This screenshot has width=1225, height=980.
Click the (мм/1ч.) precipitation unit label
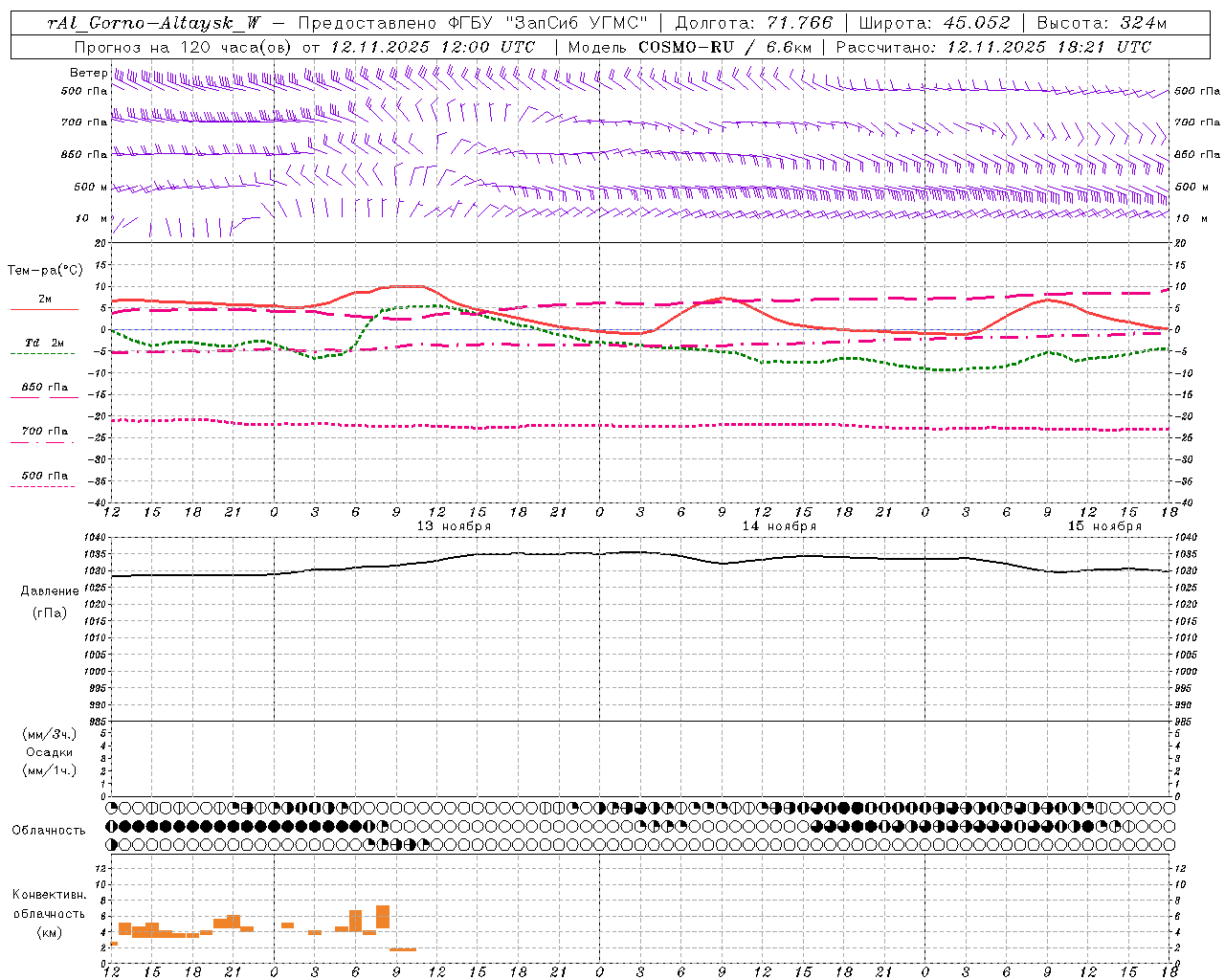pyautogui.click(x=50, y=770)
